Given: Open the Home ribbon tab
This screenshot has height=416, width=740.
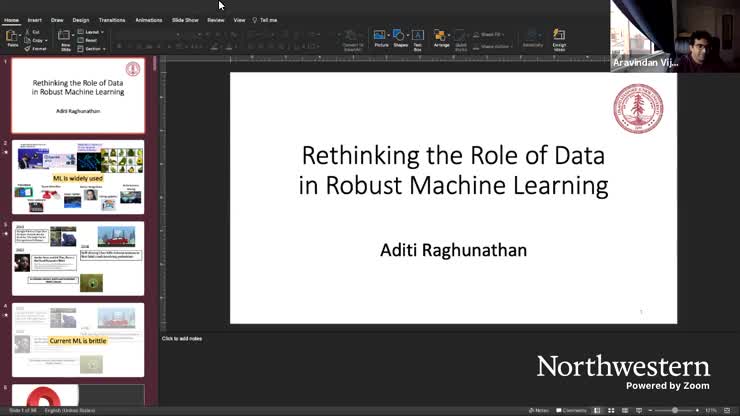Looking at the screenshot, I should [11, 20].
